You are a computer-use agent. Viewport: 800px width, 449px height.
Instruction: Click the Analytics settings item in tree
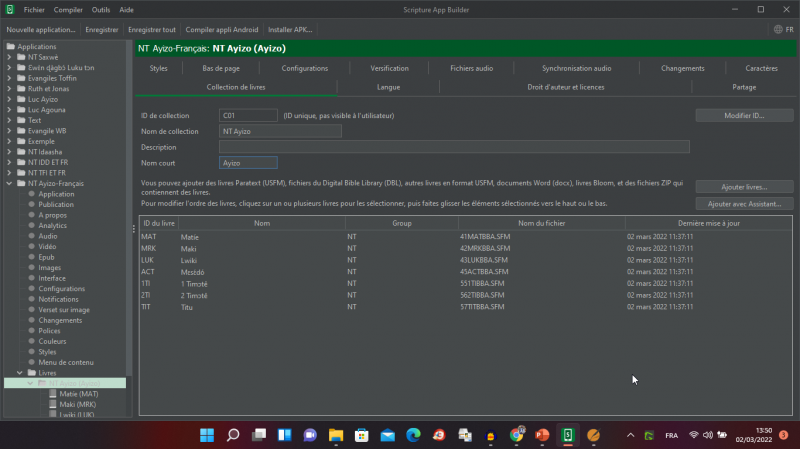(x=52, y=225)
